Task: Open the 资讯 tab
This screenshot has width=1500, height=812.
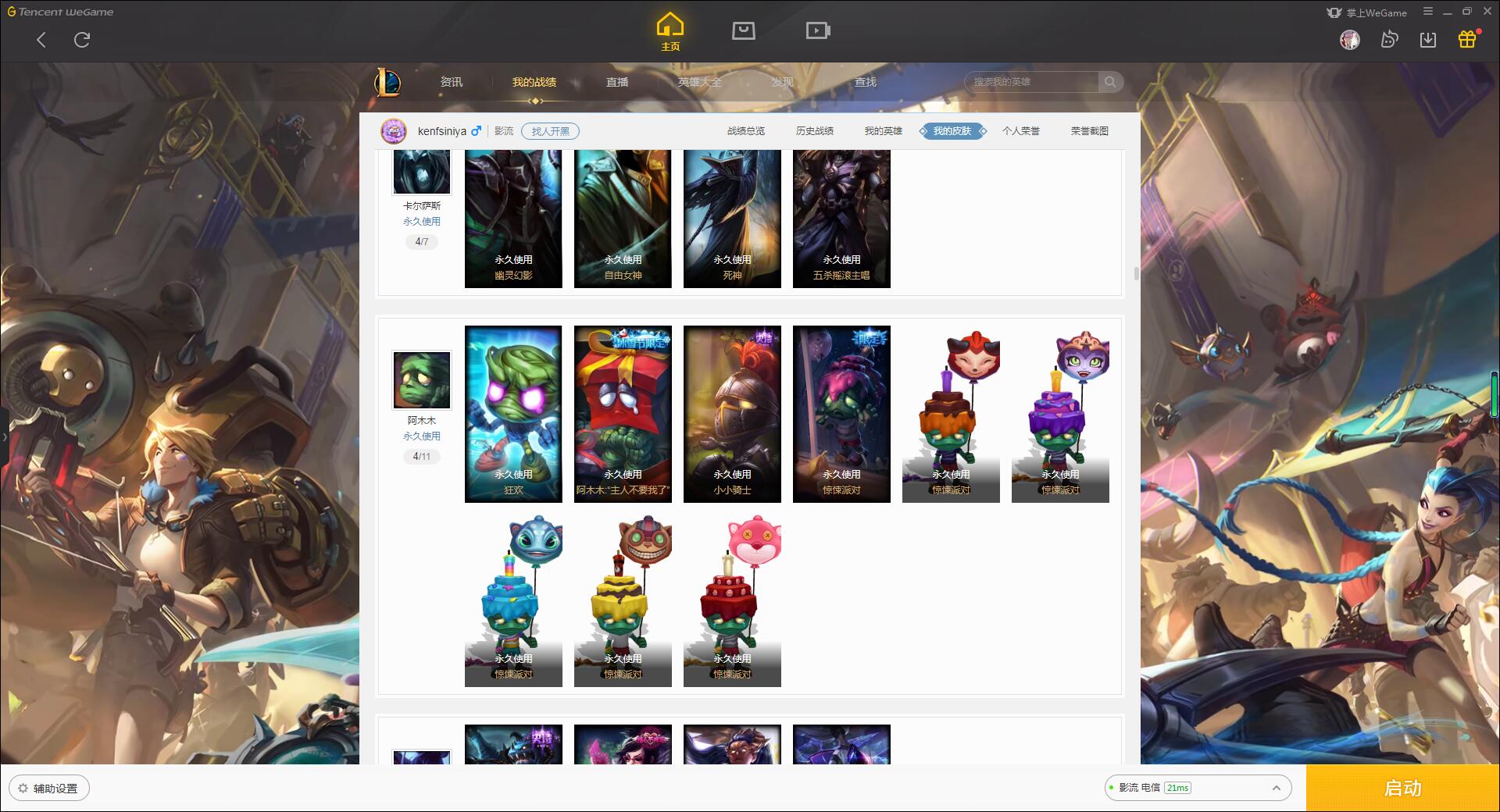Action: (452, 82)
